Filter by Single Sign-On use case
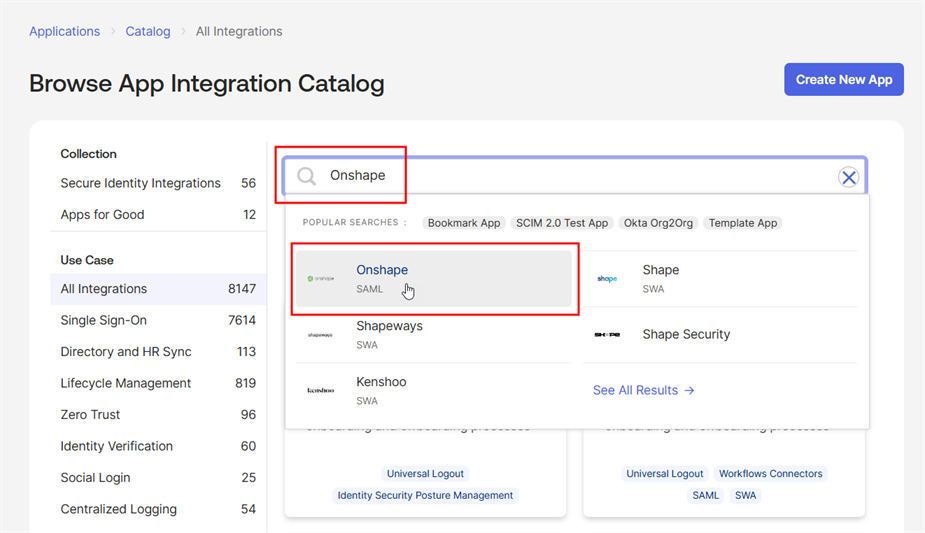The height and width of the screenshot is (533, 925). point(104,320)
